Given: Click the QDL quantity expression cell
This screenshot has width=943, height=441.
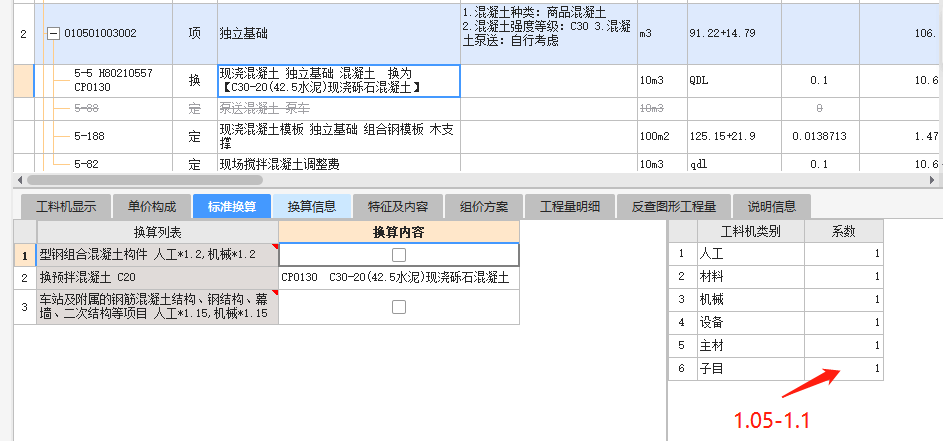Looking at the screenshot, I should [734, 81].
